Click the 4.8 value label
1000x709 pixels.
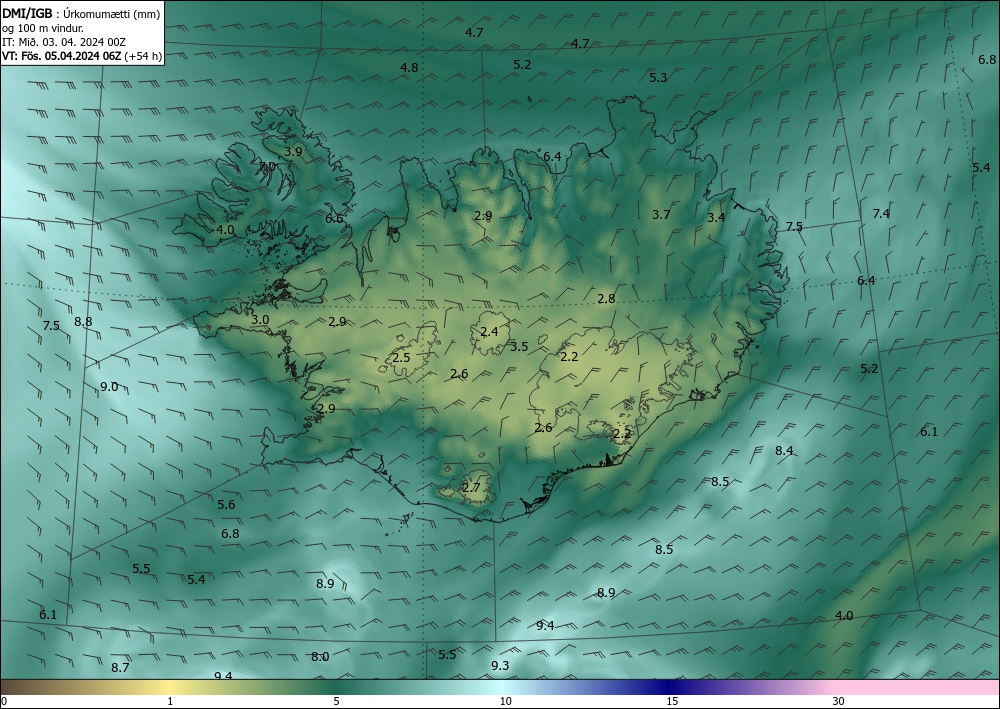pyautogui.click(x=409, y=68)
